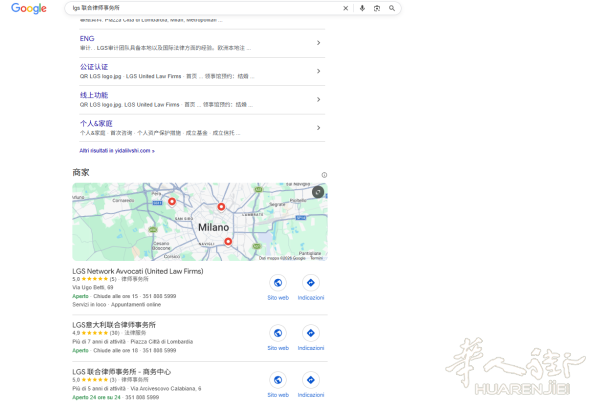This screenshot has width=600, height=409.
Task: Open Sito web icon for LGS Network Avvocati
Action: (278, 283)
